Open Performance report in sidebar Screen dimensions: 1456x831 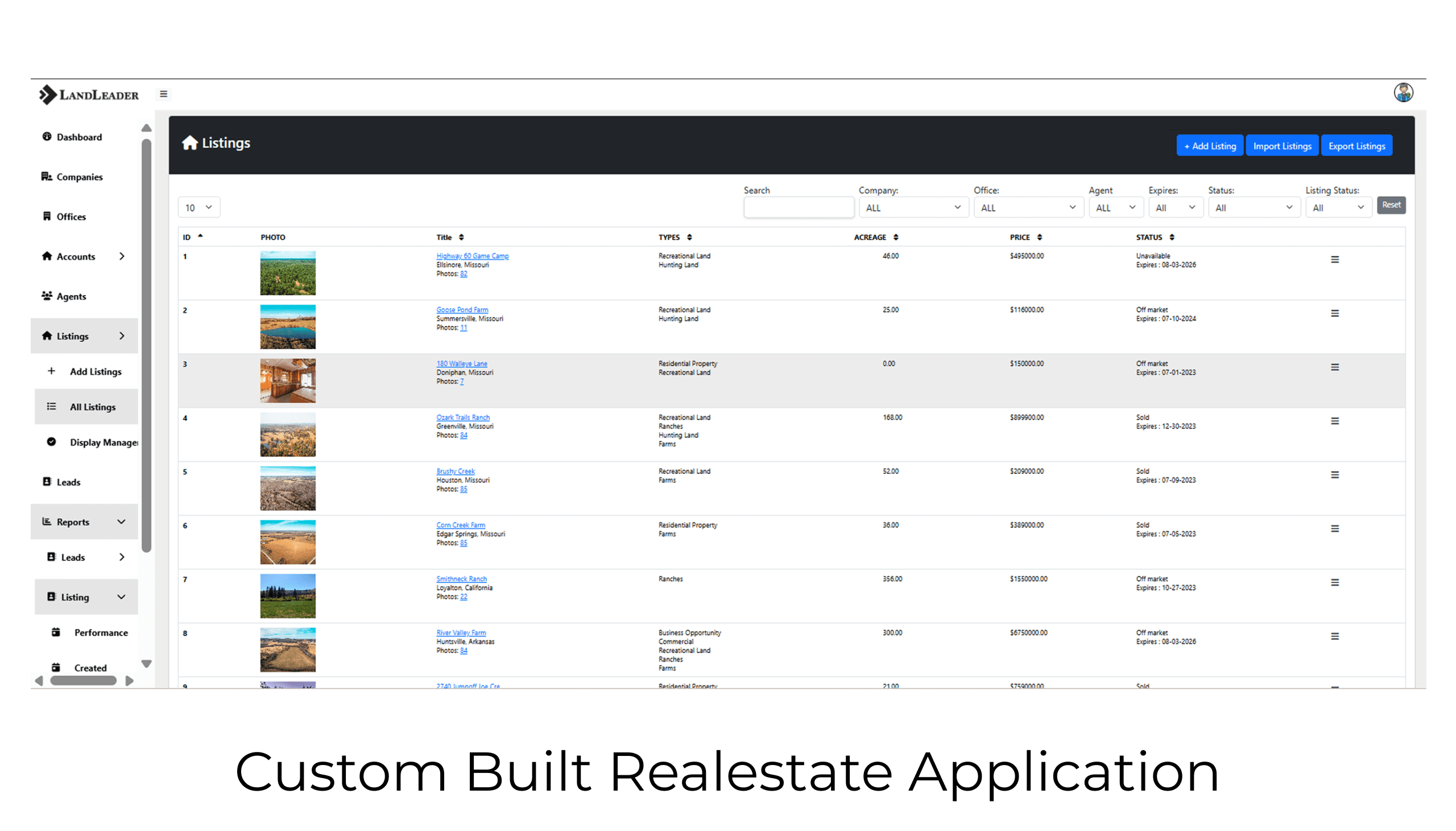pyautogui.click(x=101, y=632)
